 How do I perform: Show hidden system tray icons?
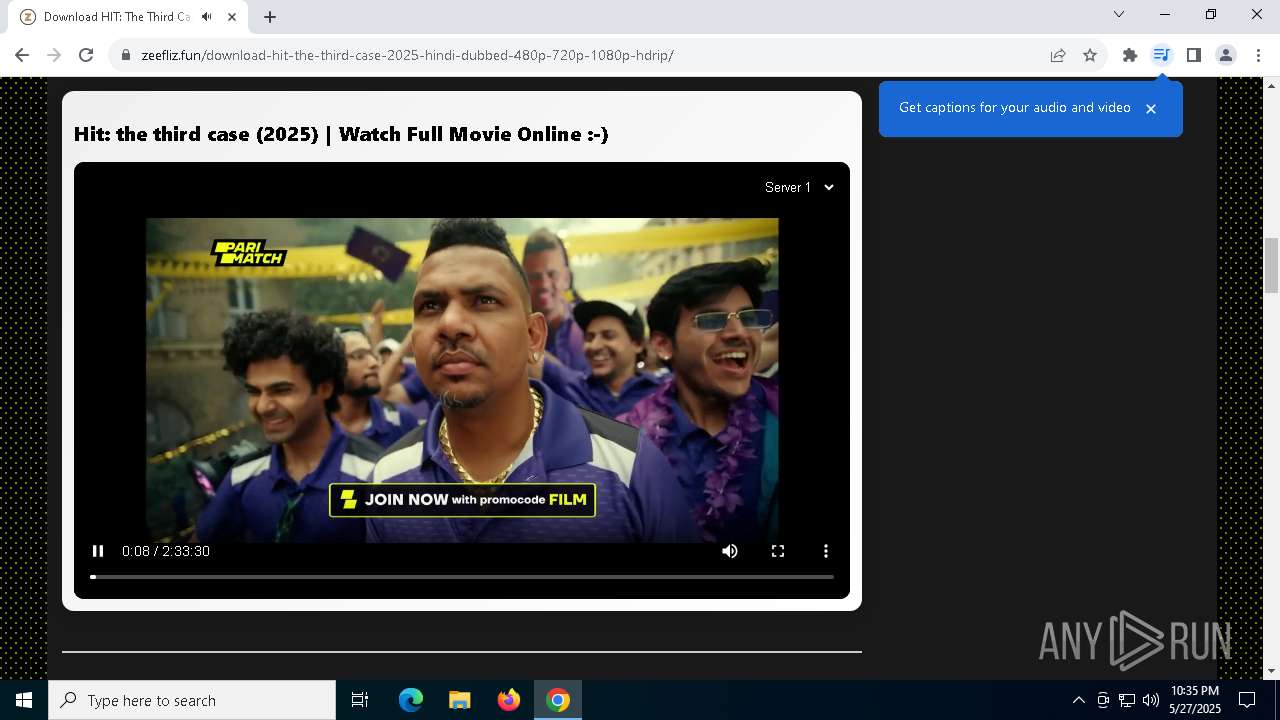click(x=1079, y=700)
